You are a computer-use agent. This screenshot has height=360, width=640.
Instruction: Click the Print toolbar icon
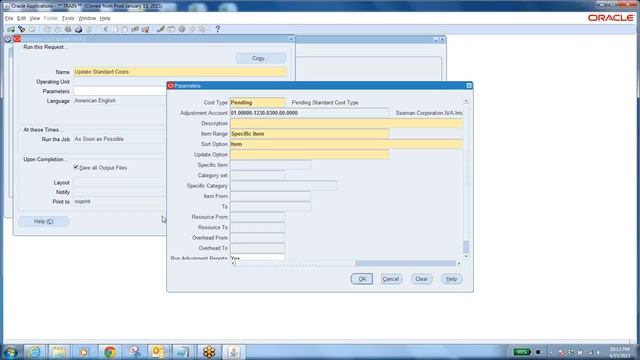(78, 29)
